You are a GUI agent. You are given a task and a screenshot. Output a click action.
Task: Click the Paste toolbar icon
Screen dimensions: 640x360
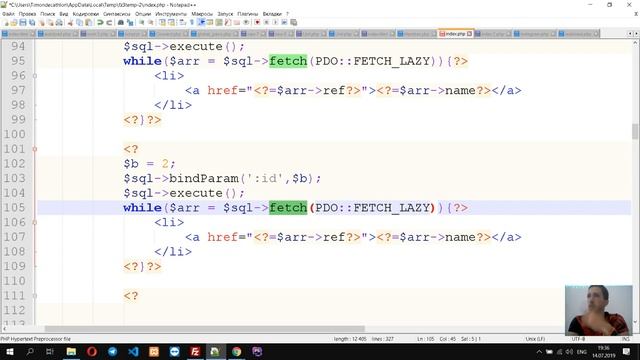click(x=88, y=22)
